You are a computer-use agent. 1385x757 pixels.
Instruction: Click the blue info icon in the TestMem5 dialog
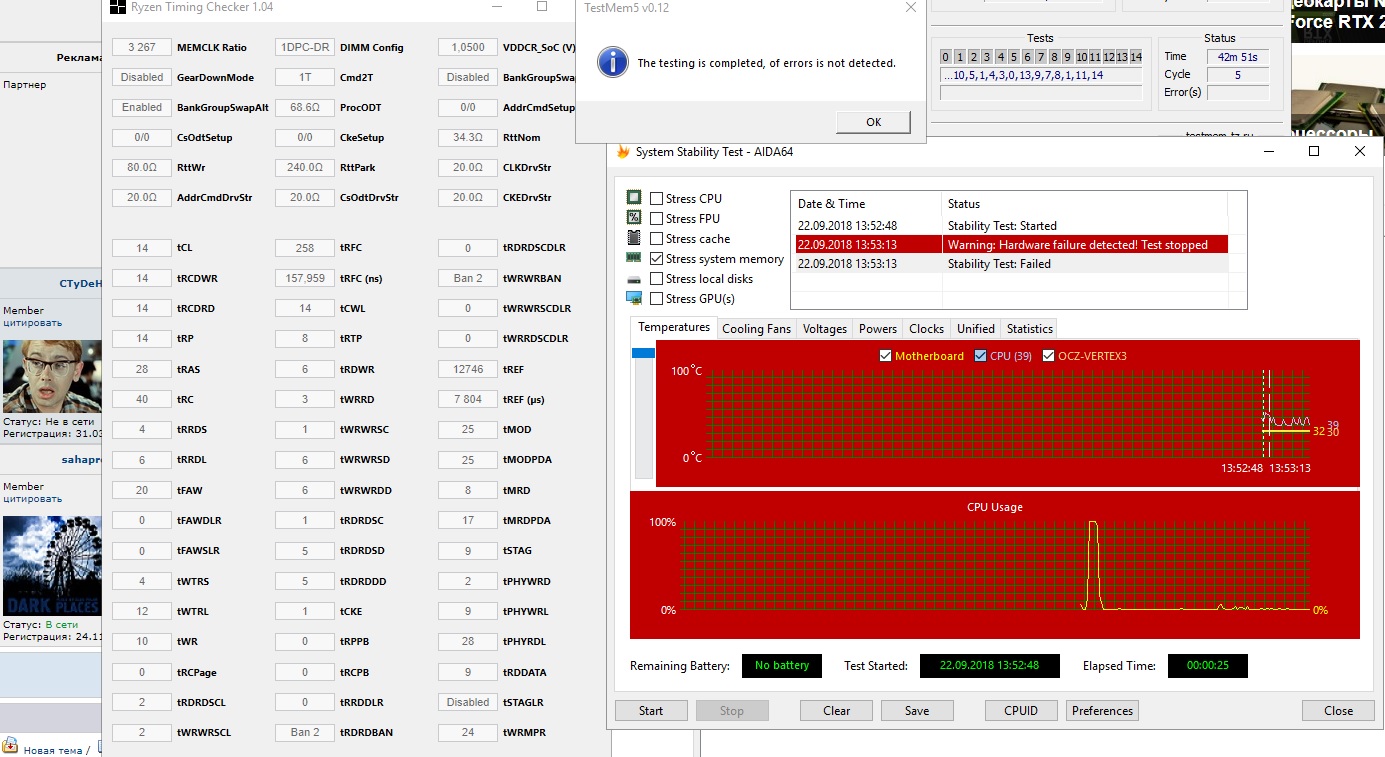pos(612,62)
